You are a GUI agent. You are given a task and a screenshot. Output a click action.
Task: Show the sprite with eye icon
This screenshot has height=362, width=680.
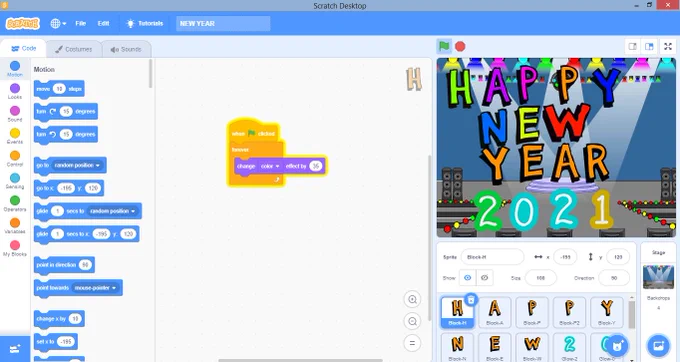[468, 278]
